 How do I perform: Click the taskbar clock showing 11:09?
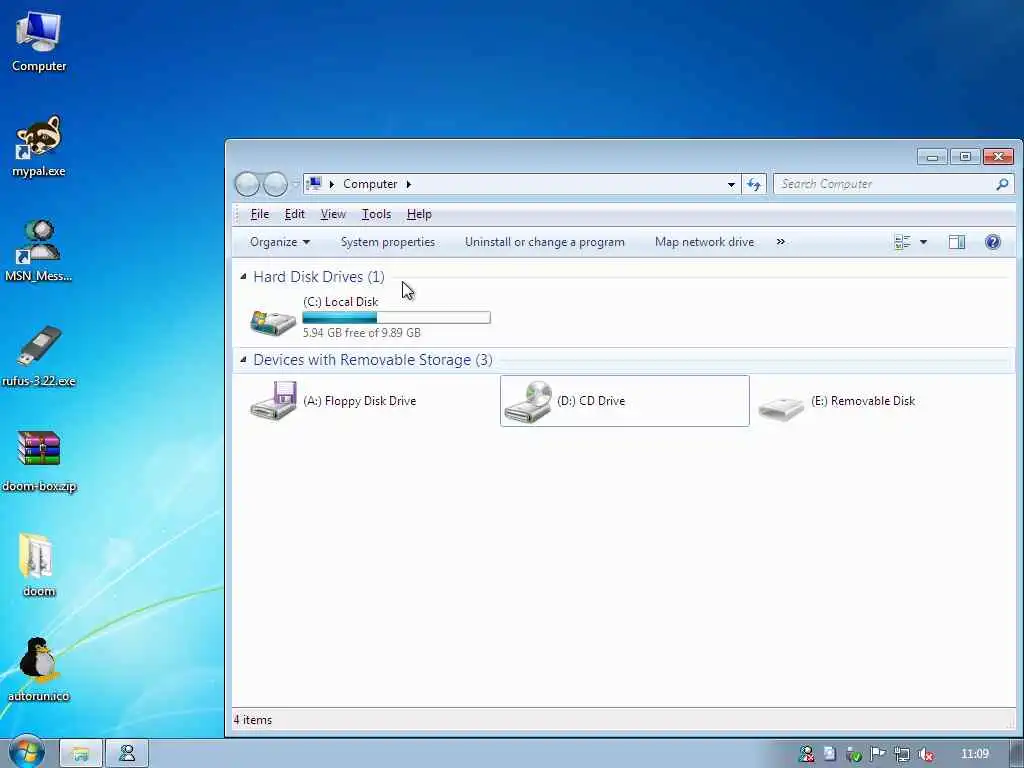point(975,754)
